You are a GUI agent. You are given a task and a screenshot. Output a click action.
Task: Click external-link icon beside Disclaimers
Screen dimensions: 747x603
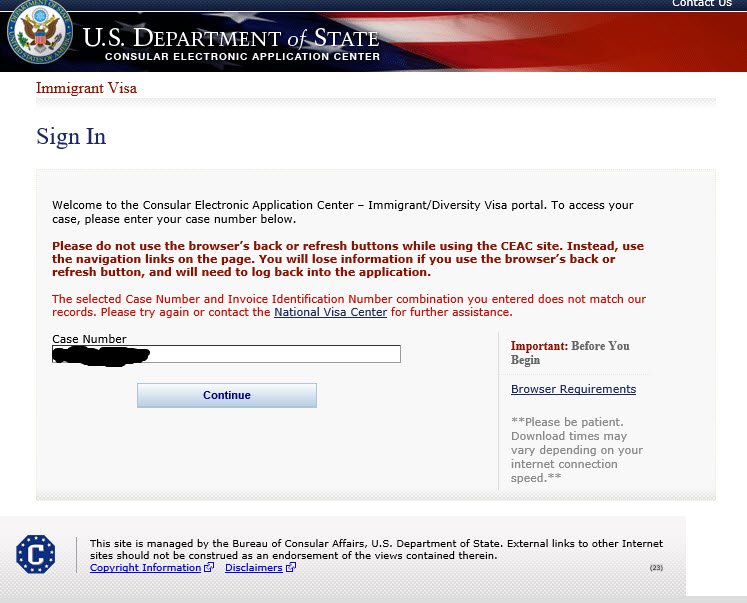pos(291,568)
